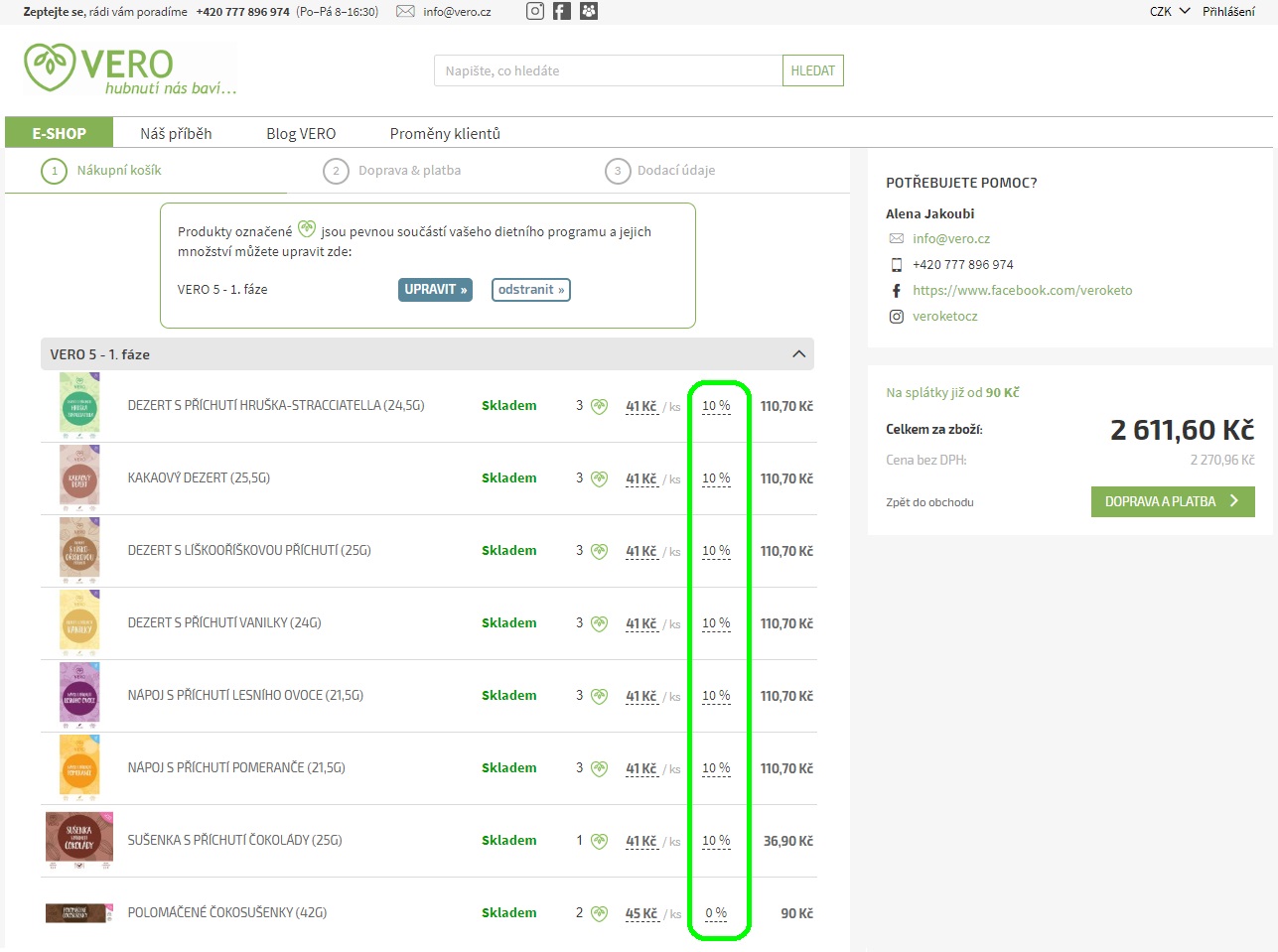This screenshot has height=952, width=1278.
Task: Click product name DEZERT S PŘÍCHUTÍ HRUŠKA-STRACCIATELLA
Action: [276, 406]
